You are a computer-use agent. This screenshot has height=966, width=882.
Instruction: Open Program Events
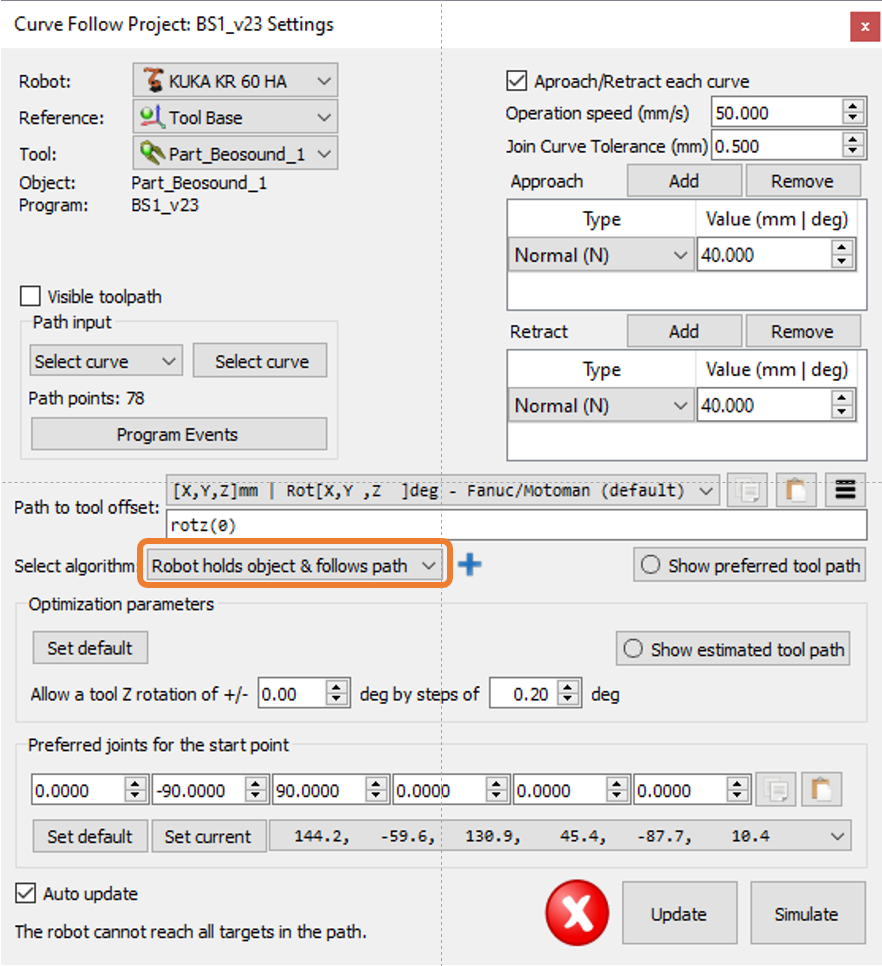click(x=179, y=434)
